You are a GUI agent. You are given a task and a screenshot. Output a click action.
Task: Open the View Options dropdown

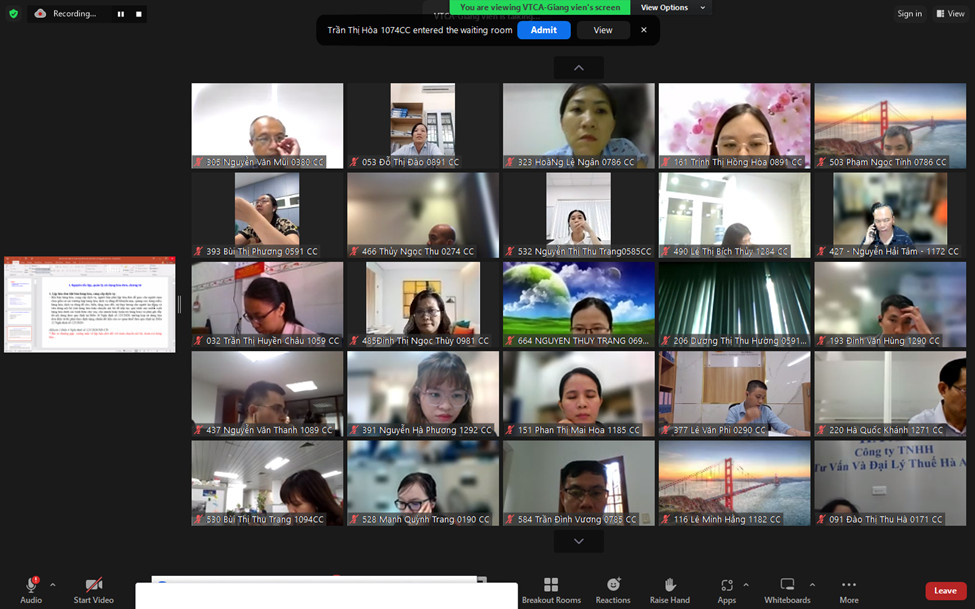click(672, 7)
